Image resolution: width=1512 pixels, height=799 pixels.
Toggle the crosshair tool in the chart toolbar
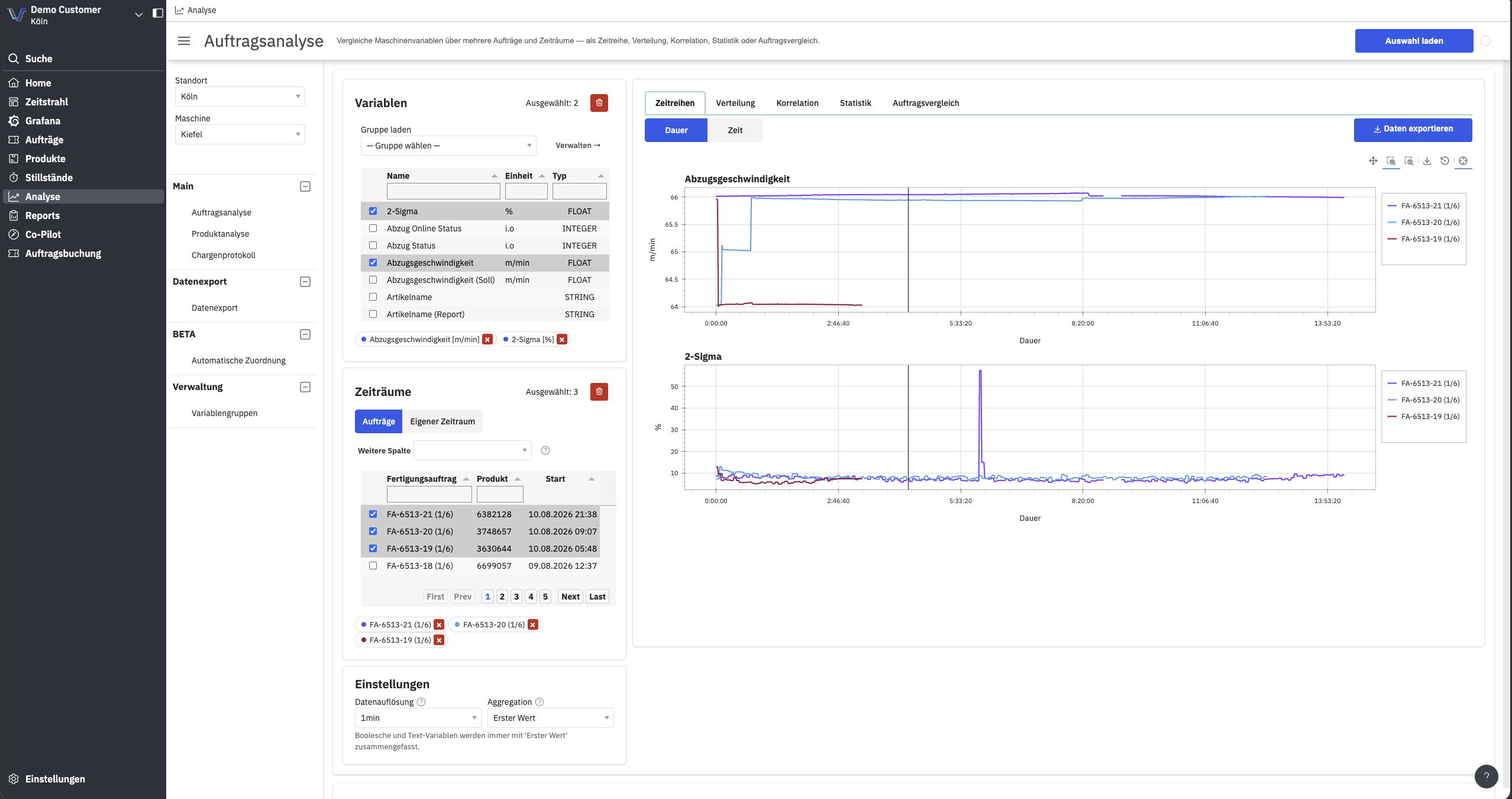point(1463,161)
